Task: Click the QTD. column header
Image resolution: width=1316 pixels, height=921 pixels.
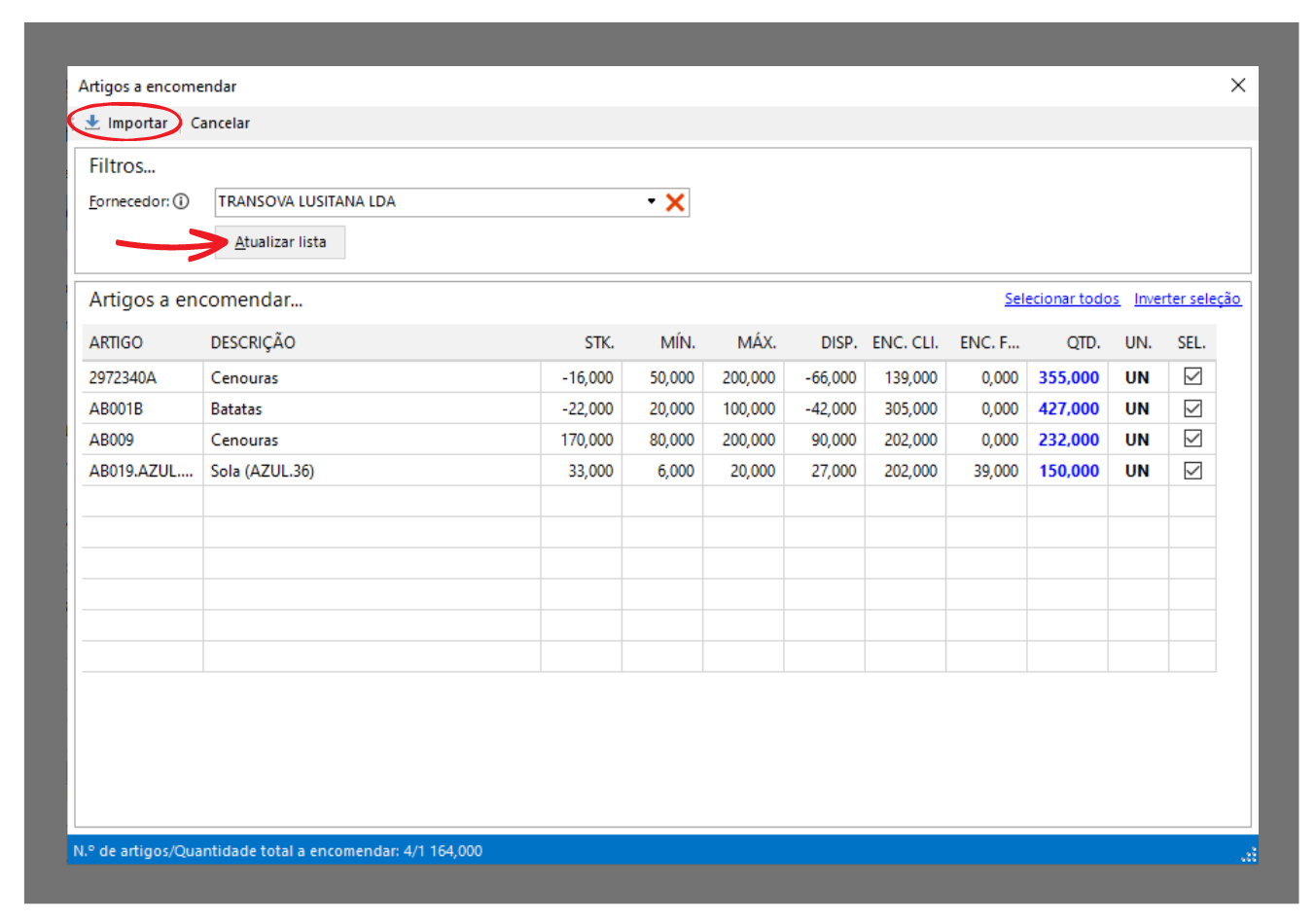Action: 1083,342
